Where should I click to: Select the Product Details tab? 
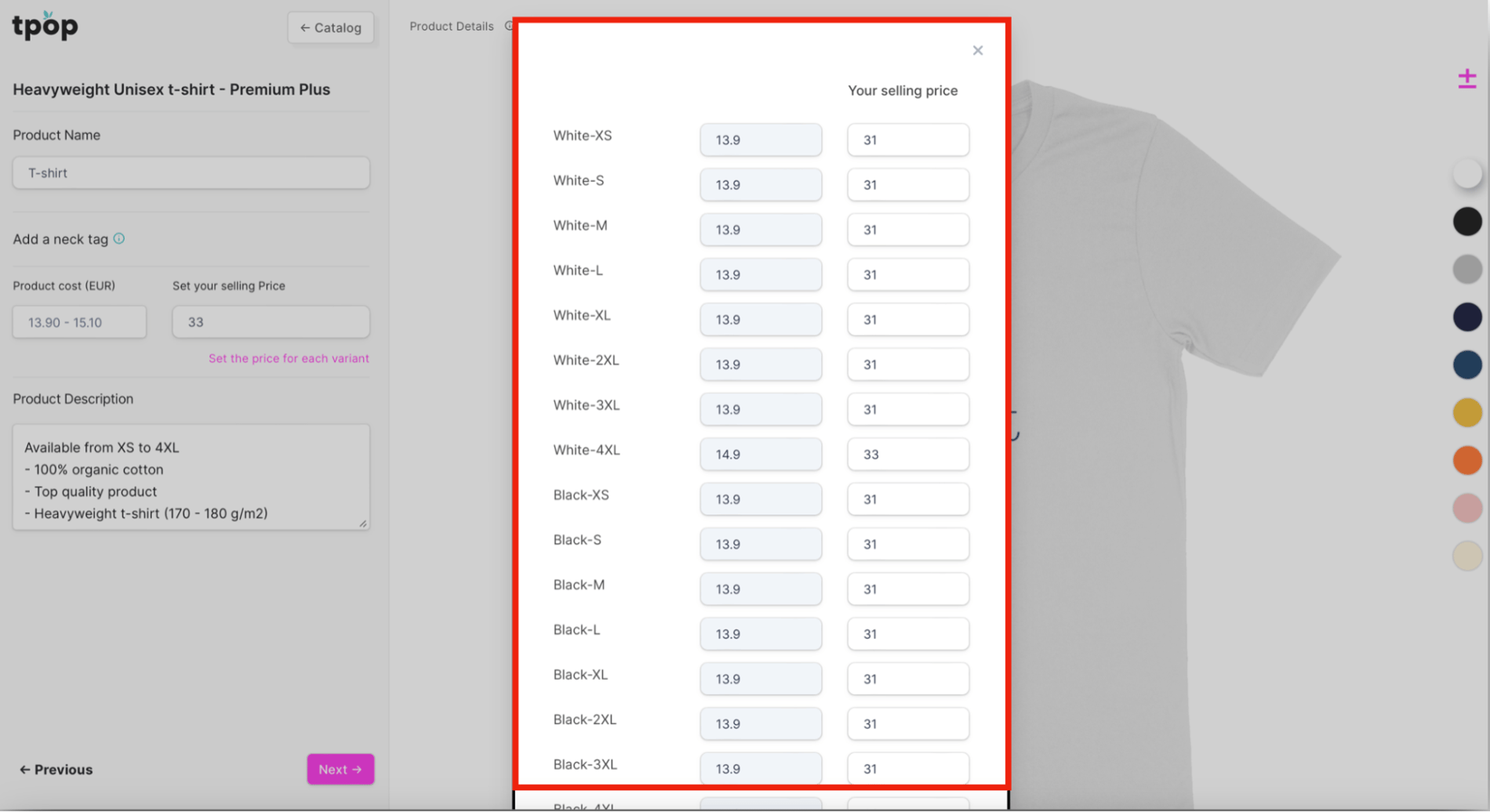(451, 25)
